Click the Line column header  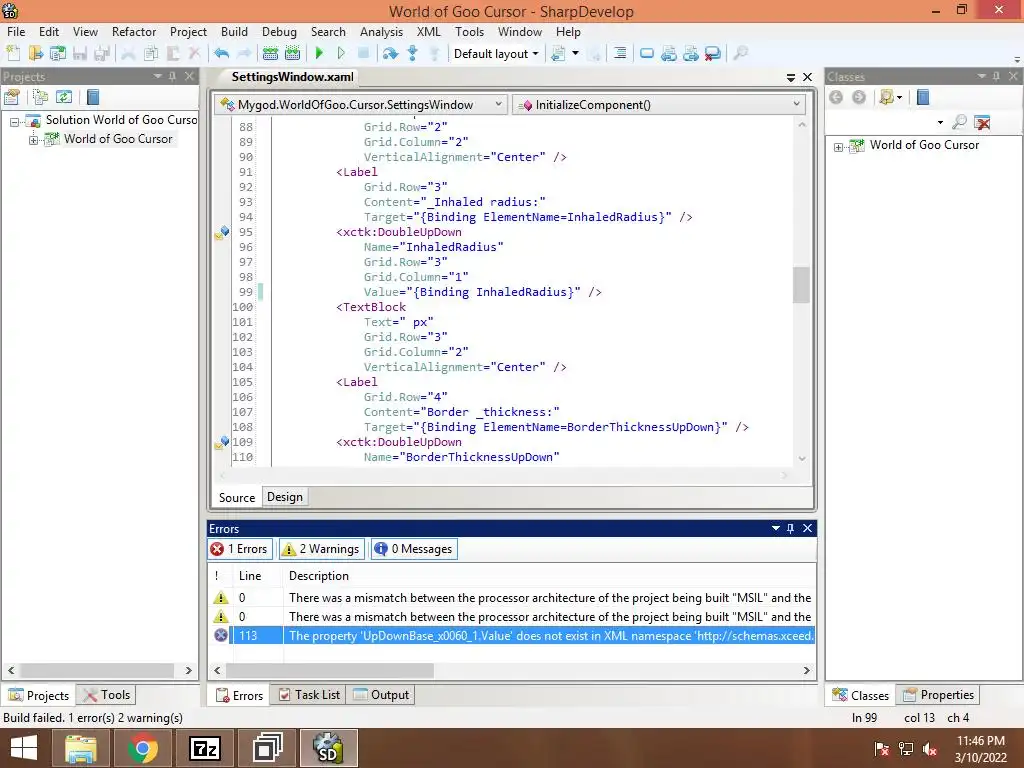250,576
